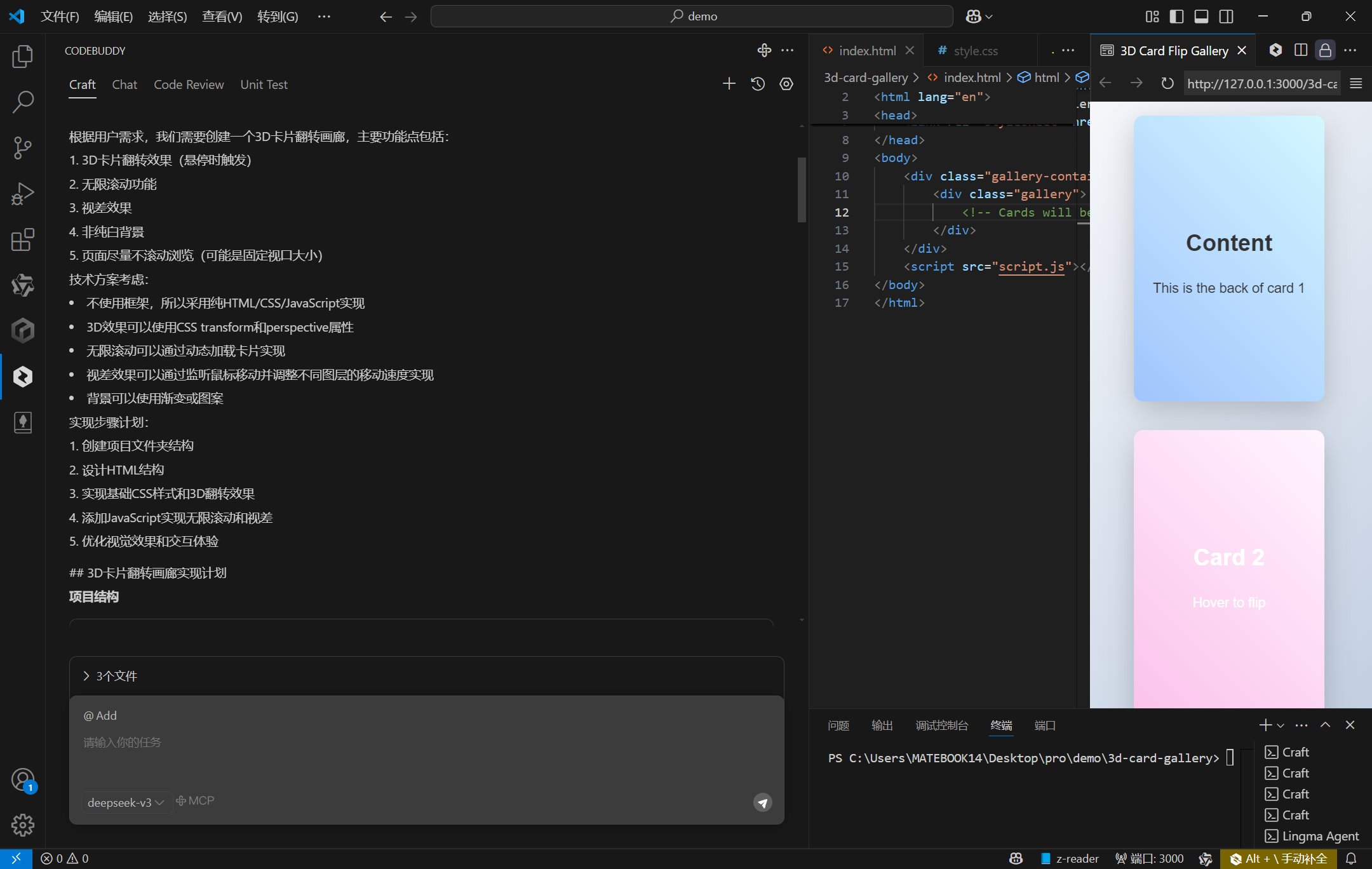
Task: Start a new CodeBuddy session with plus
Action: [x=729, y=84]
